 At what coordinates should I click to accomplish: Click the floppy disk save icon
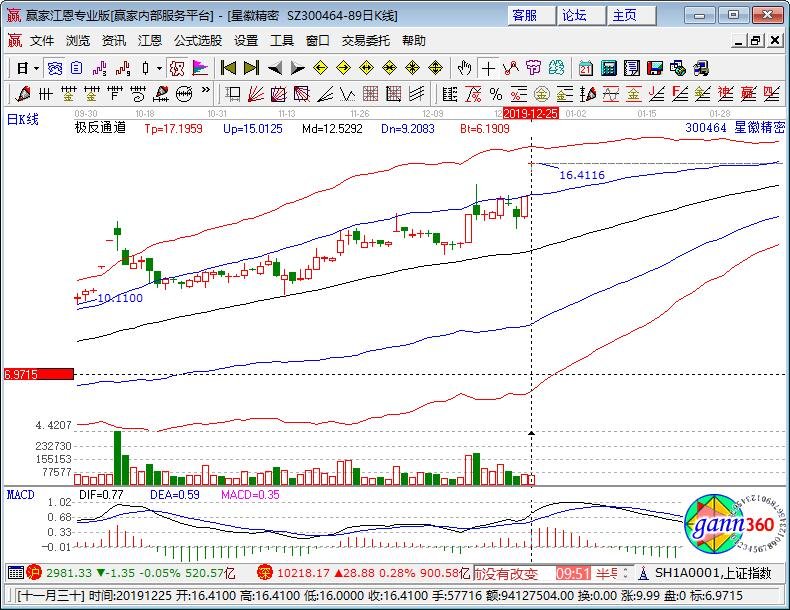(x=655, y=68)
